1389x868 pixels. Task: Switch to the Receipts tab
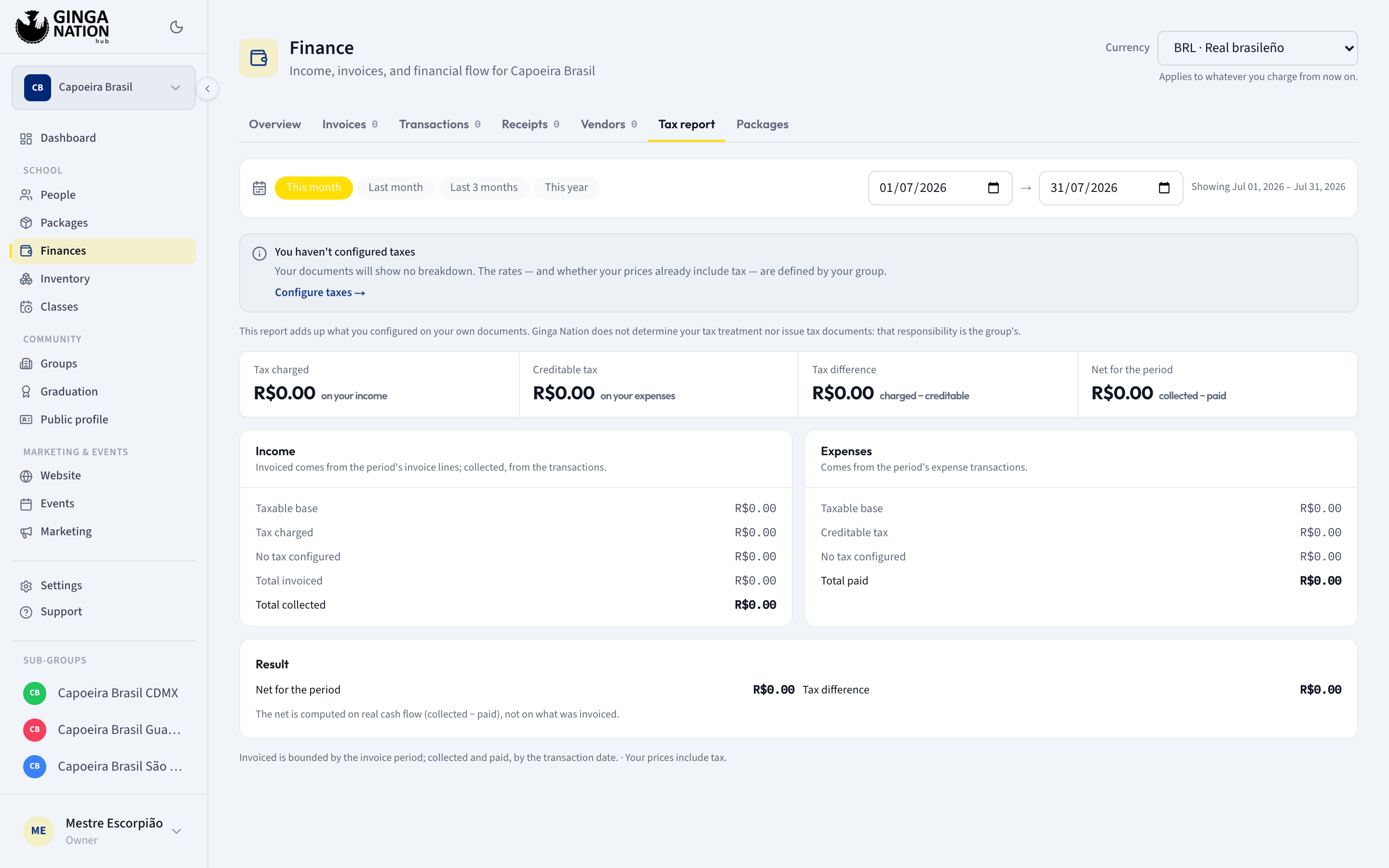pos(531,124)
